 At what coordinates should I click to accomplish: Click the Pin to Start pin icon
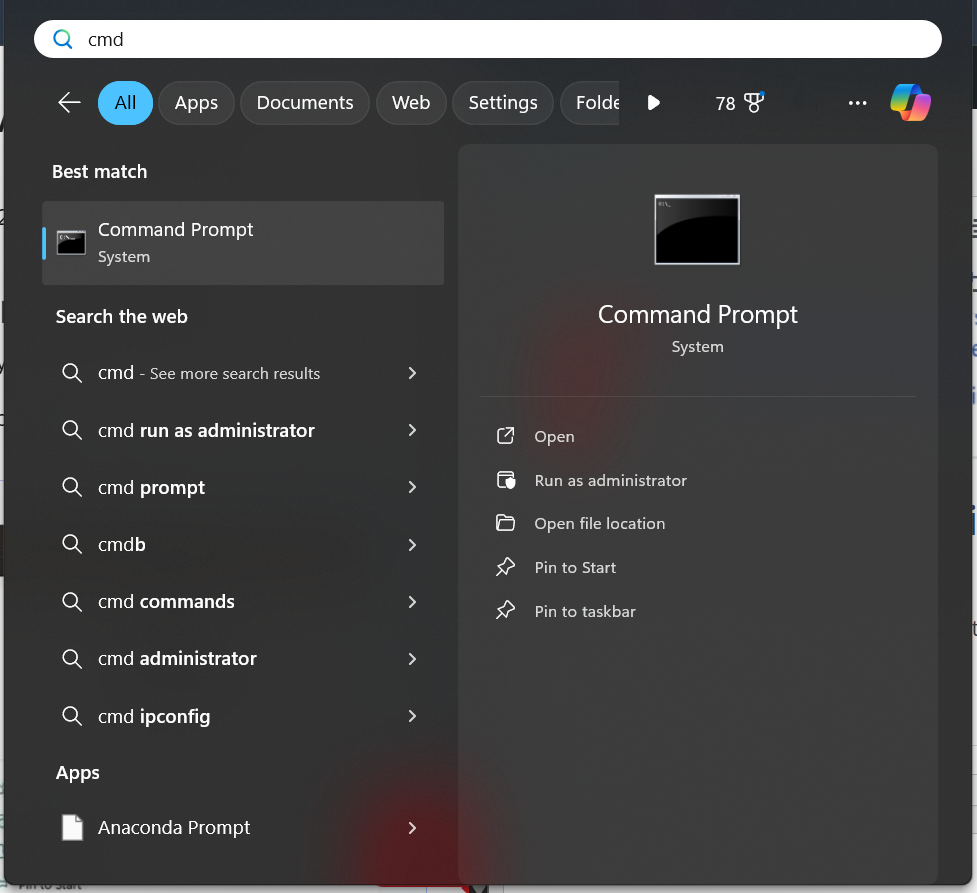click(x=506, y=567)
